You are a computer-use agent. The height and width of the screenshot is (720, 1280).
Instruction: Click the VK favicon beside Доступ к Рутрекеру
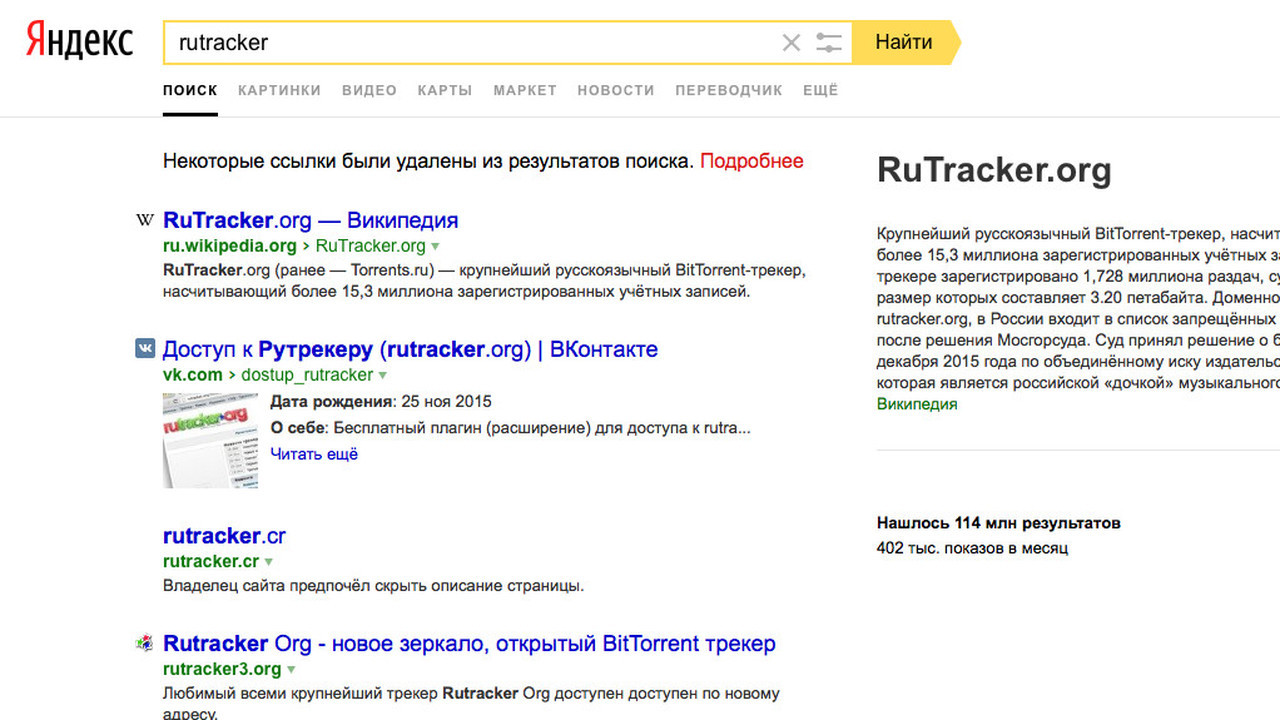(145, 348)
